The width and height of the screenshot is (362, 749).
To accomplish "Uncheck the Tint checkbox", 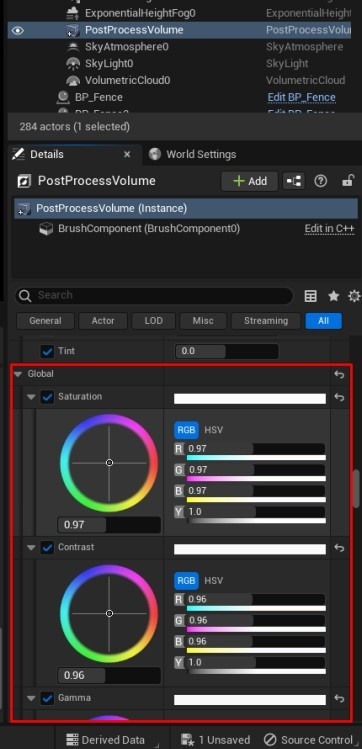I will click(47, 352).
